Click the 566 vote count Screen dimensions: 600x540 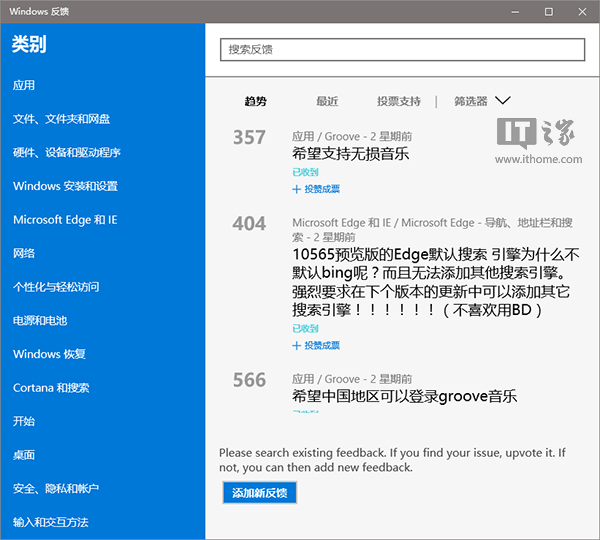coord(249,380)
